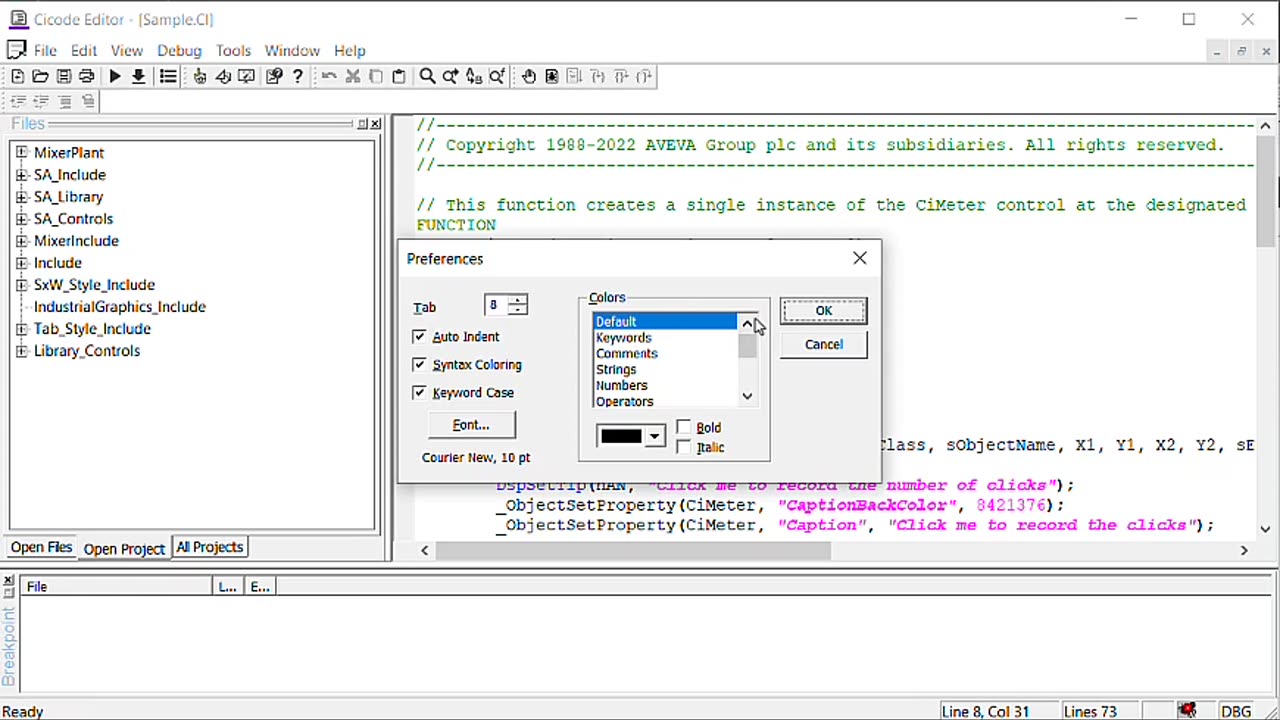The width and height of the screenshot is (1280, 720).
Task: Close the Files panel with its X icon
Action: click(x=375, y=124)
